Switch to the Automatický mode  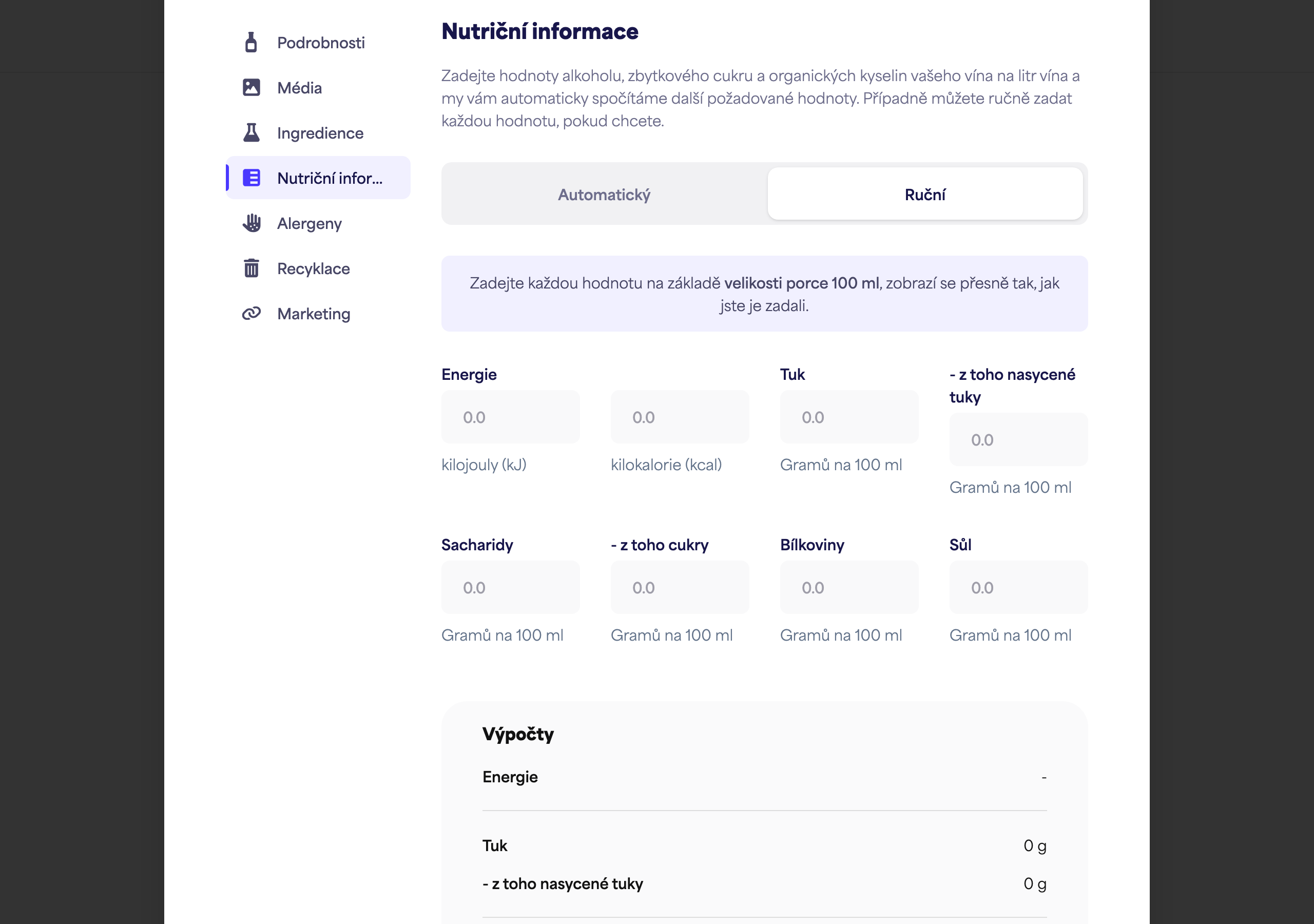[604, 195]
